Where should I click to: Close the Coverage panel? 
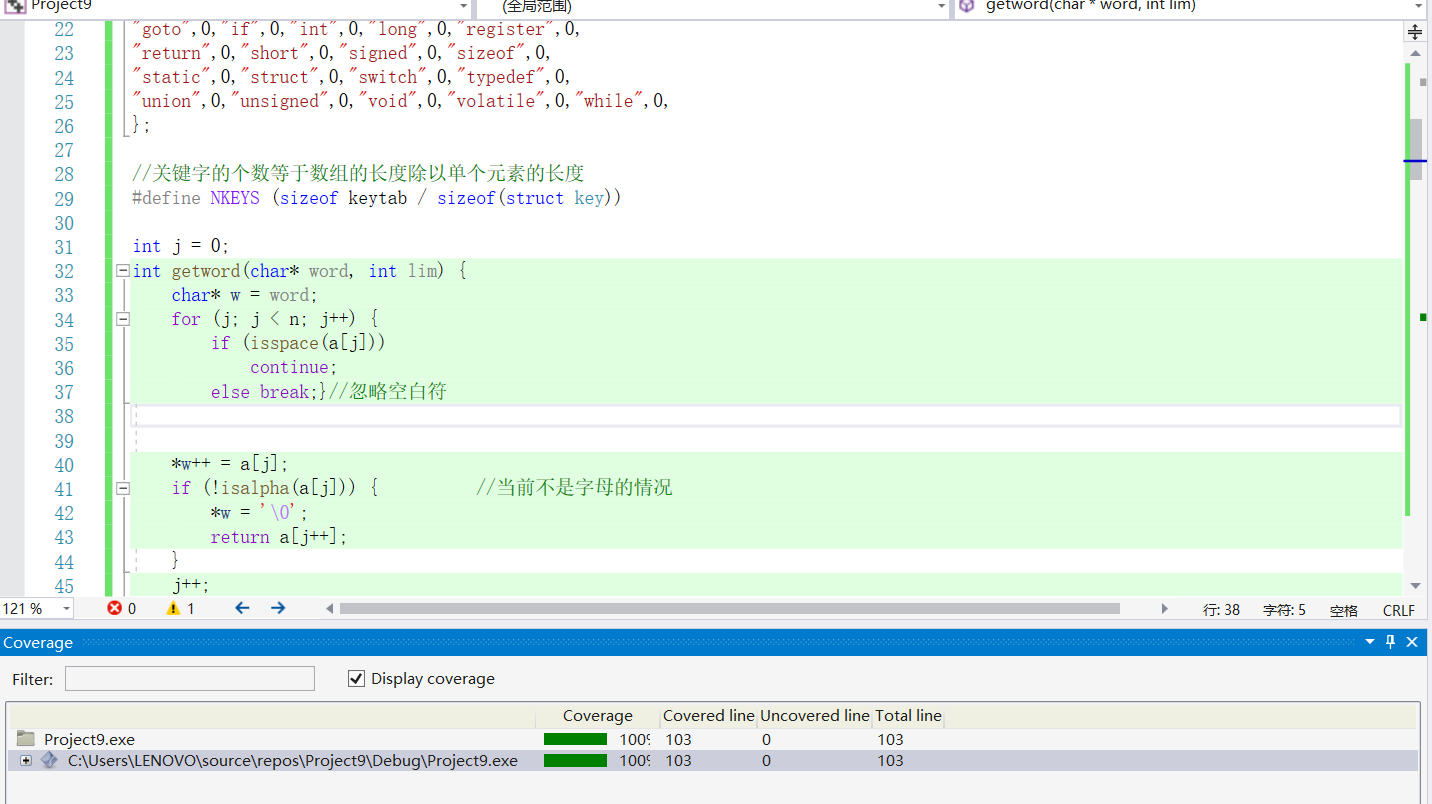point(1412,642)
